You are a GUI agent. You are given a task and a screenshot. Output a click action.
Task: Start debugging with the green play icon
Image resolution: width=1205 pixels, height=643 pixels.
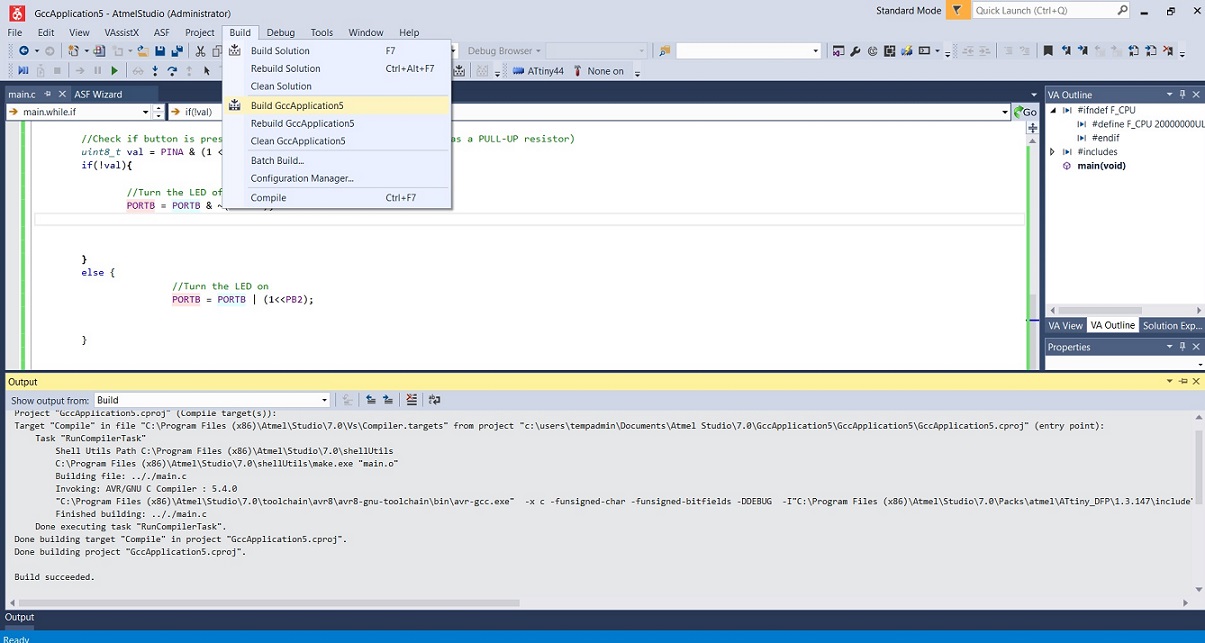pos(114,70)
